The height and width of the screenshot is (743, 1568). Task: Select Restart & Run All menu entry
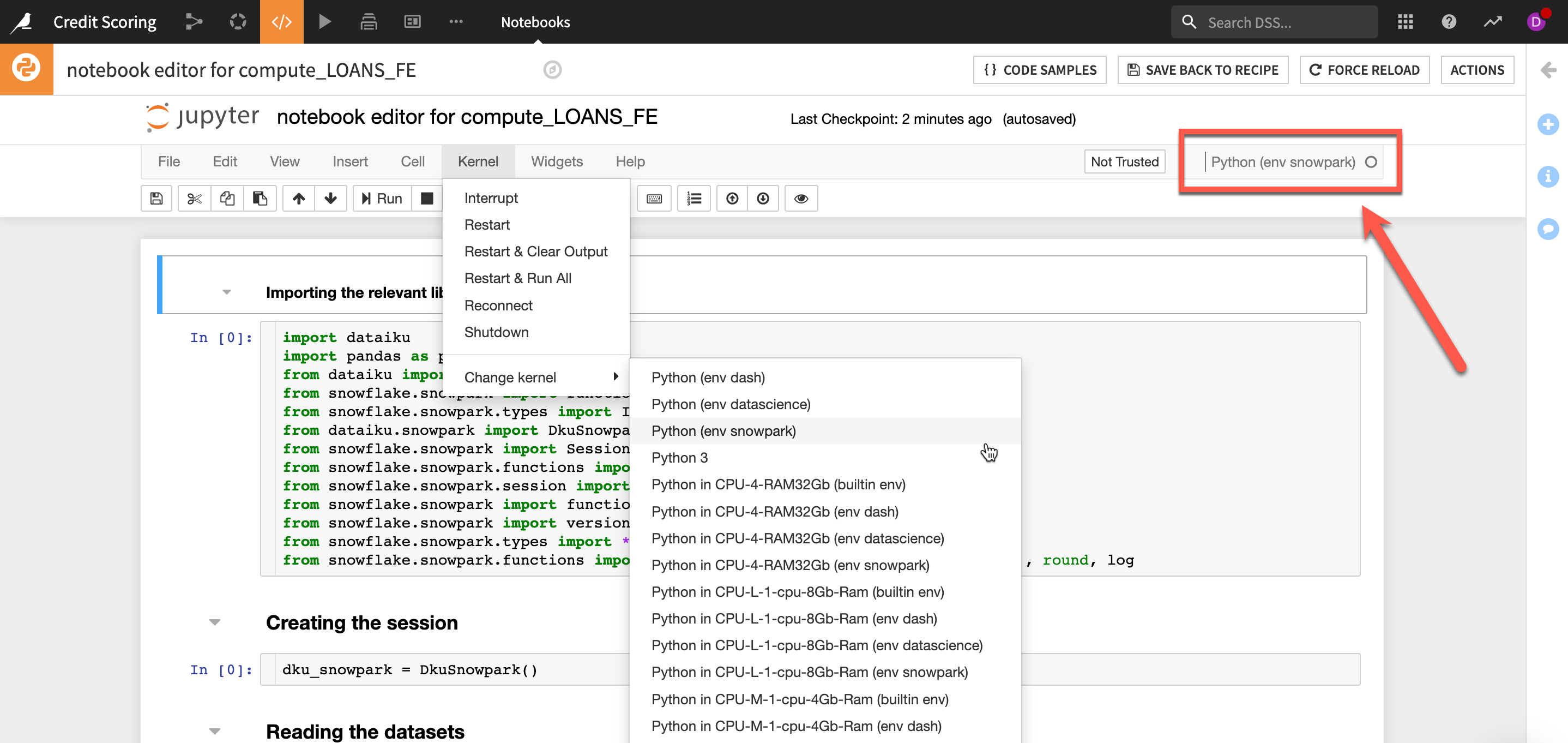517,278
